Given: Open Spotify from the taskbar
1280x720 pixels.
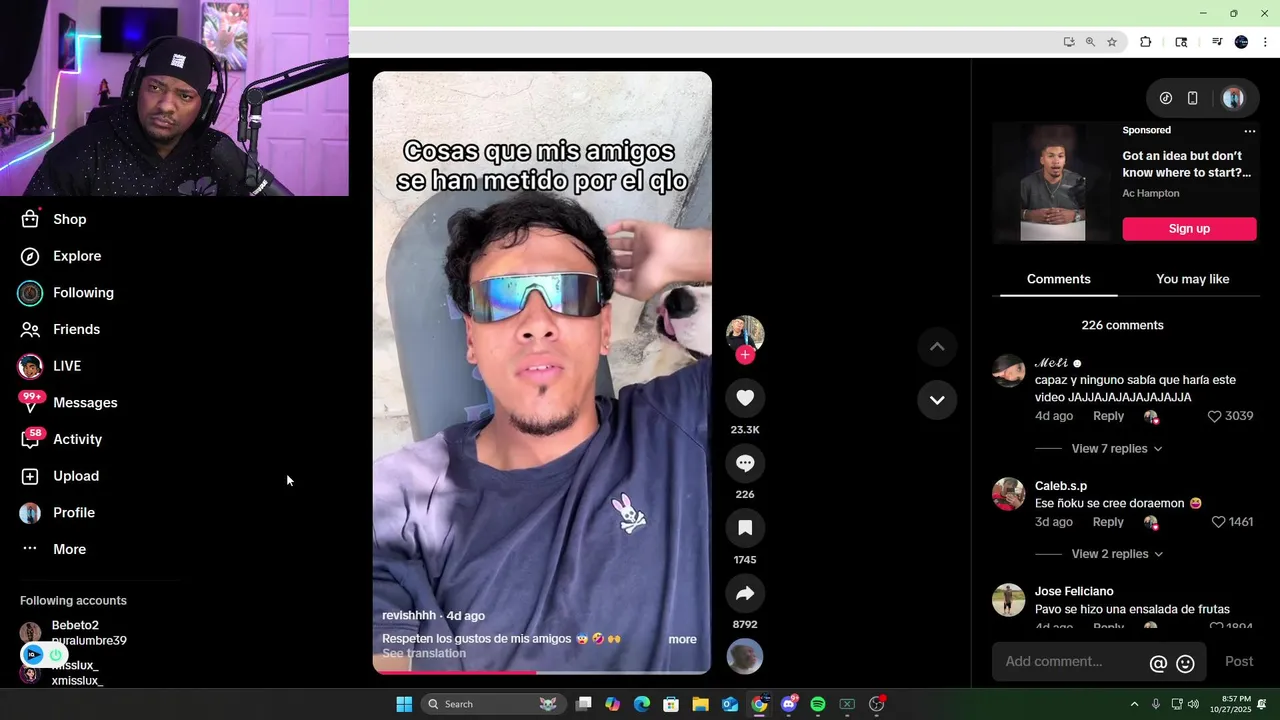Looking at the screenshot, I should (818, 704).
